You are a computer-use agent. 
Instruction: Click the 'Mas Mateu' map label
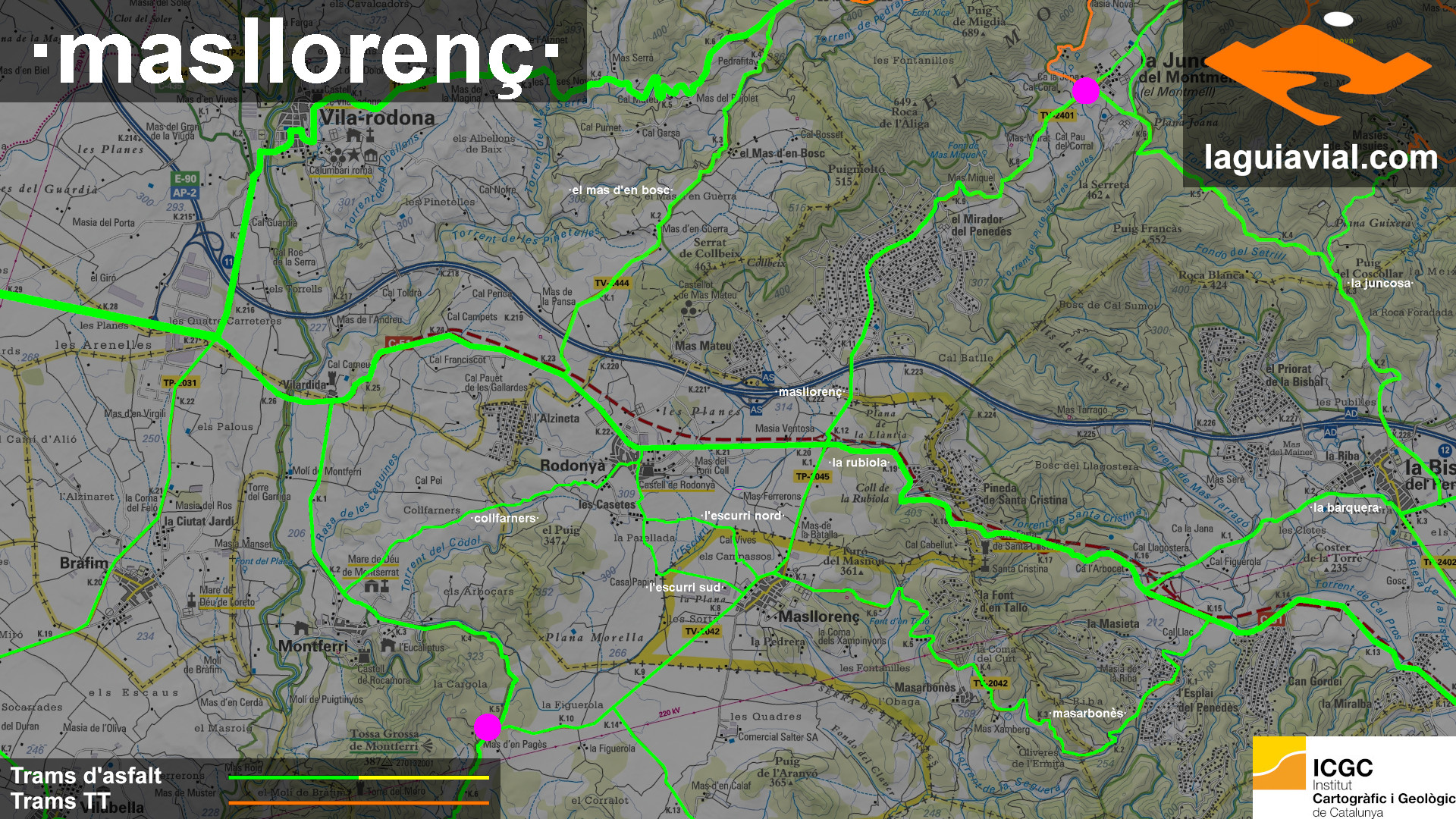coord(703,346)
